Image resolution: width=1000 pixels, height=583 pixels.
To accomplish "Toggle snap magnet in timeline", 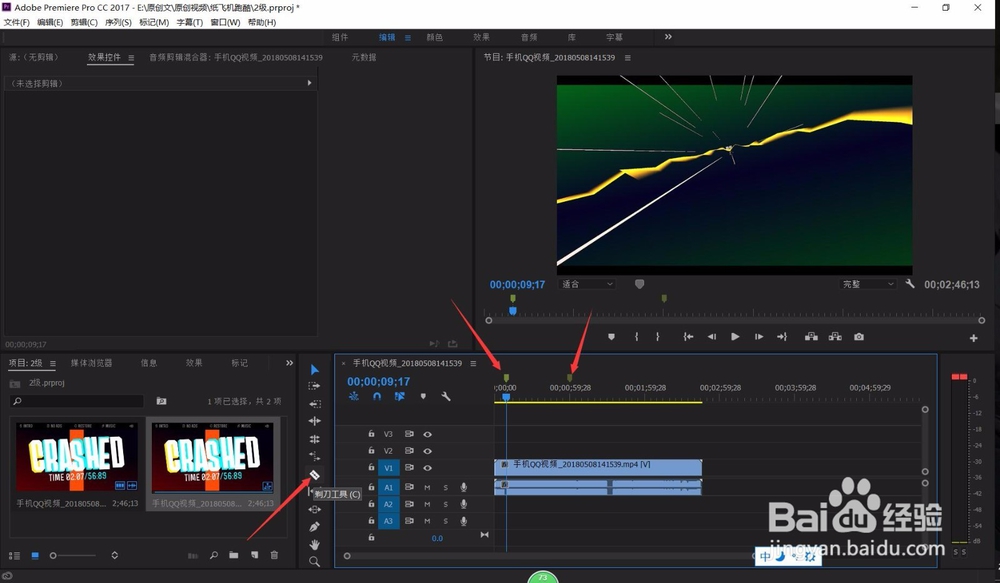I will click(x=377, y=397).
